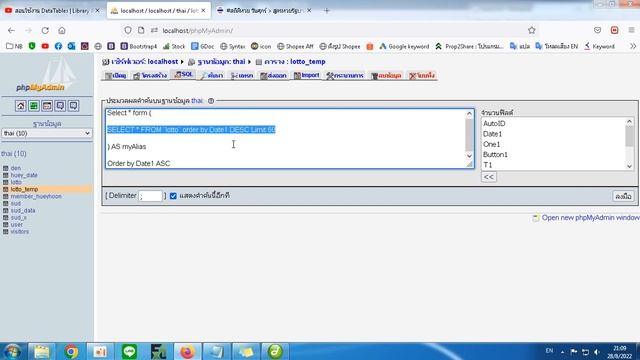Go back using browser back arrow
Image resolution: width=640 pixels, height=360 pixels.
click(11, 31)
